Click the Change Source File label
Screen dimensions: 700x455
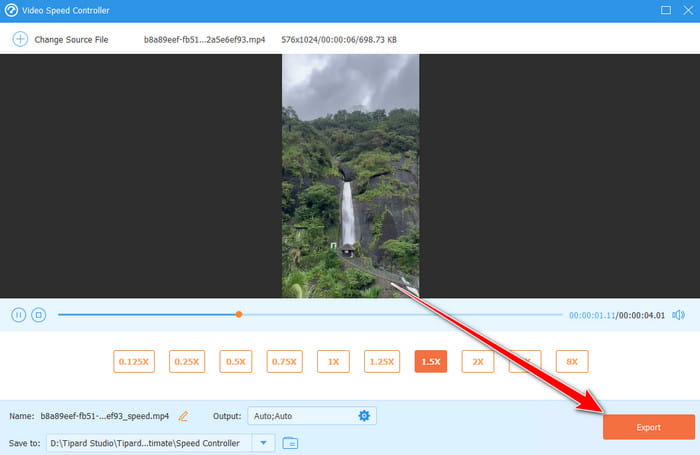click(70, 39)
